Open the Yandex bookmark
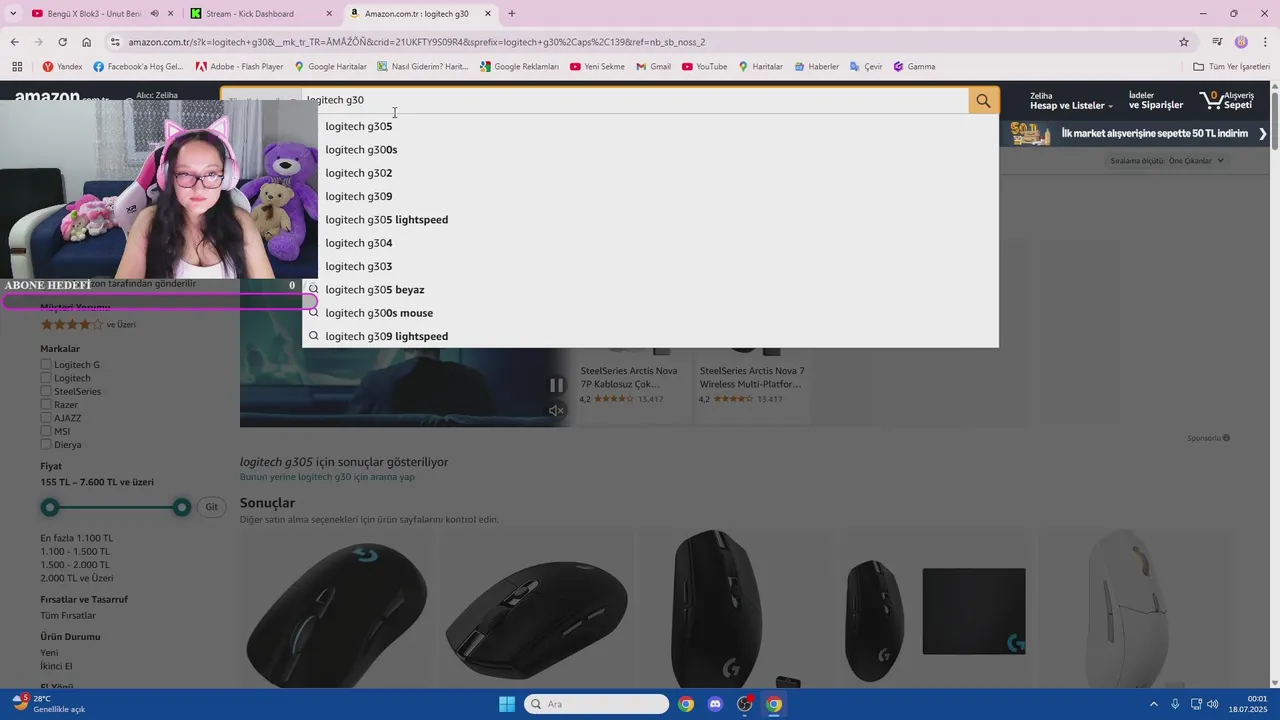1280x720 pixels. tap(62, 67)
